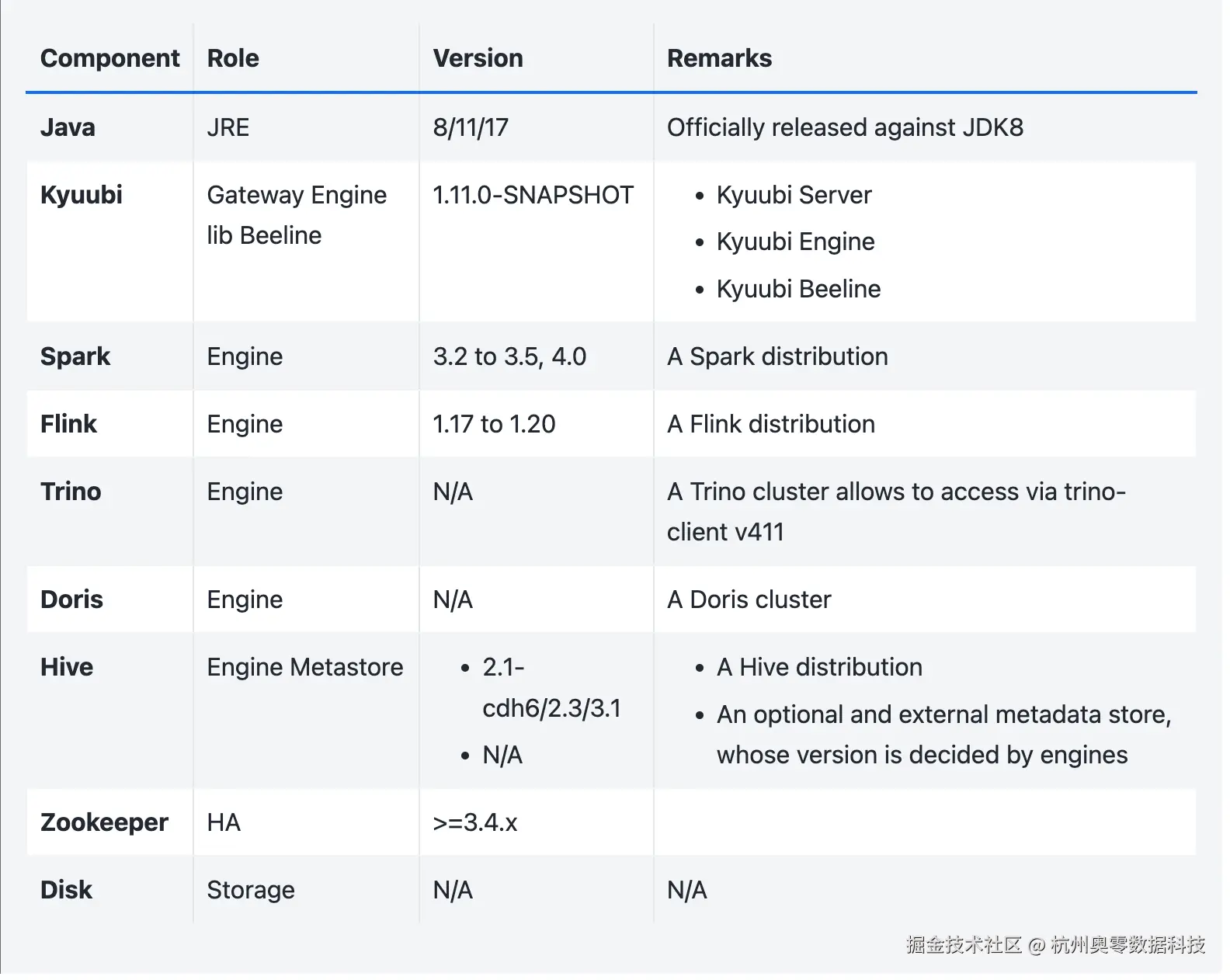Screen dimensions: 1230x980
Task: Click the Zookeeper component name
Action: [x=104, y=822]
